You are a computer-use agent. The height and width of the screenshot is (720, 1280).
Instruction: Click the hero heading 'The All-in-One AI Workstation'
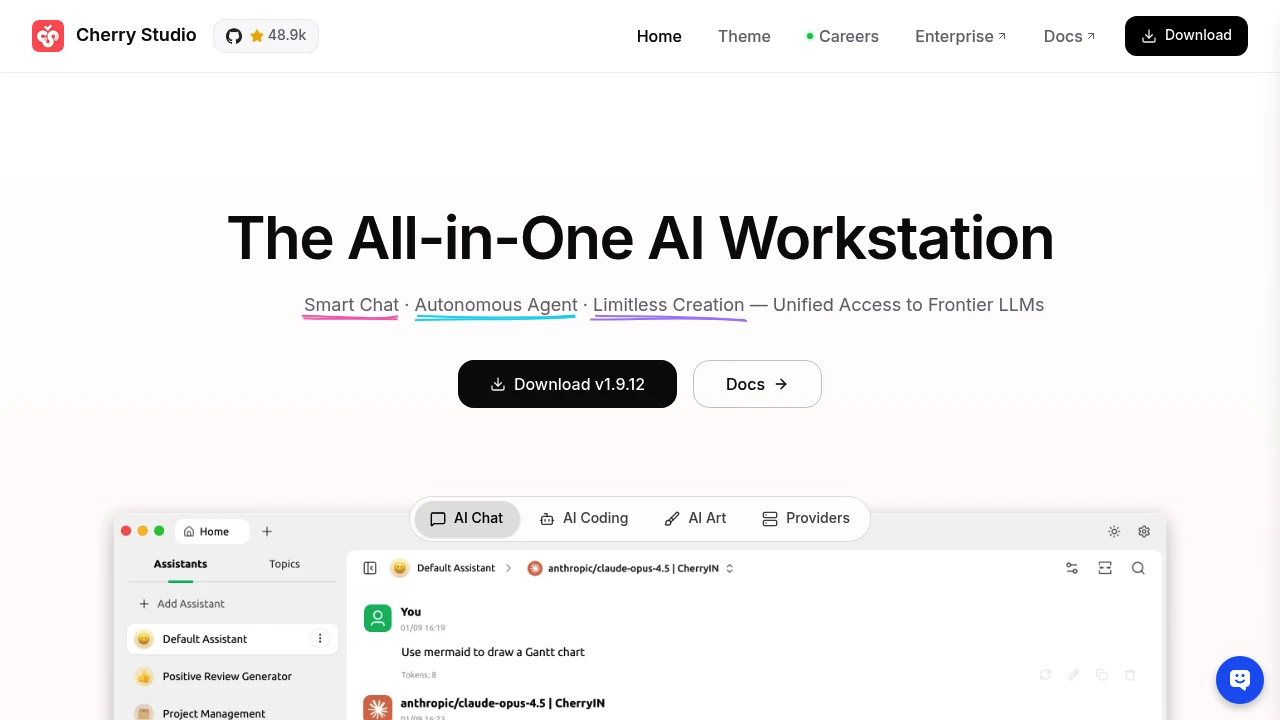640,238
